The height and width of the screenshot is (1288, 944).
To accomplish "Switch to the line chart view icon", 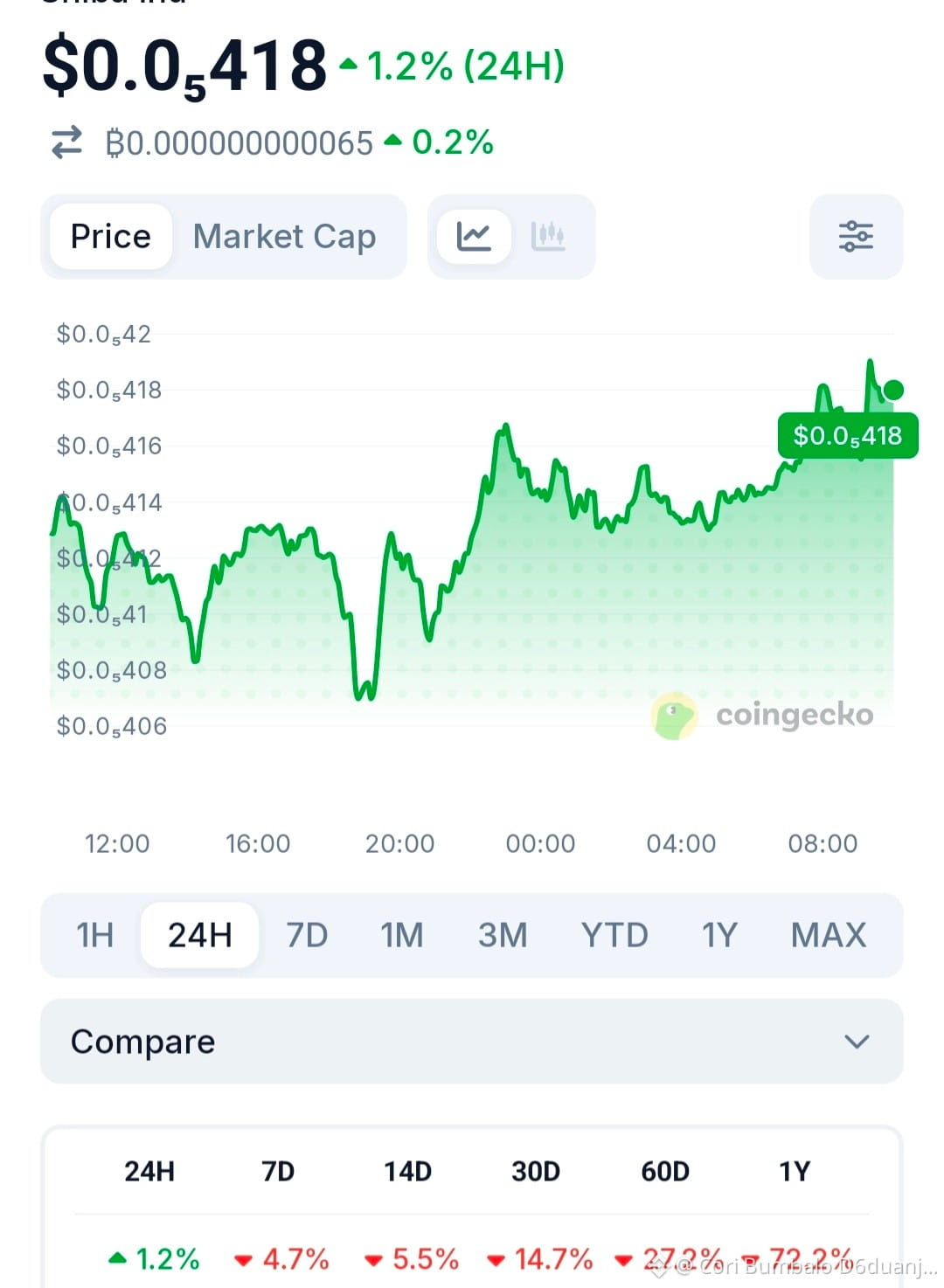I will [473, 236].
